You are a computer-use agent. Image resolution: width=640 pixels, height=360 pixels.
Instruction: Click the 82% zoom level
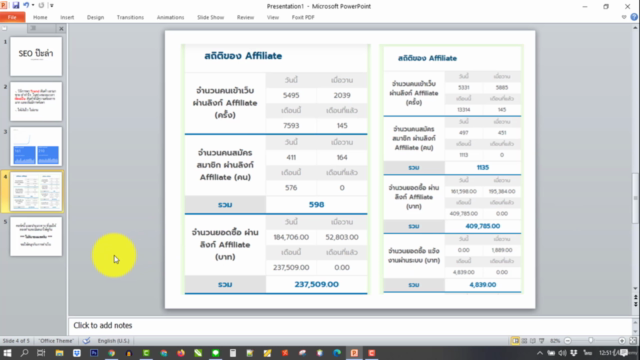coord(555,341)
